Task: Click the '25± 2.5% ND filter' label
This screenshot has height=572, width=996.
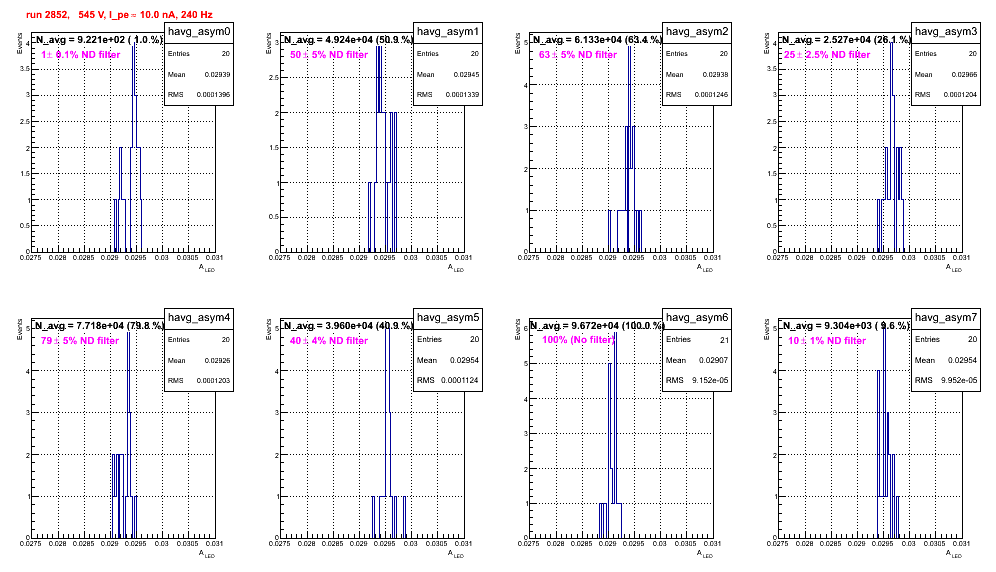Action: (x=827, y=55)
